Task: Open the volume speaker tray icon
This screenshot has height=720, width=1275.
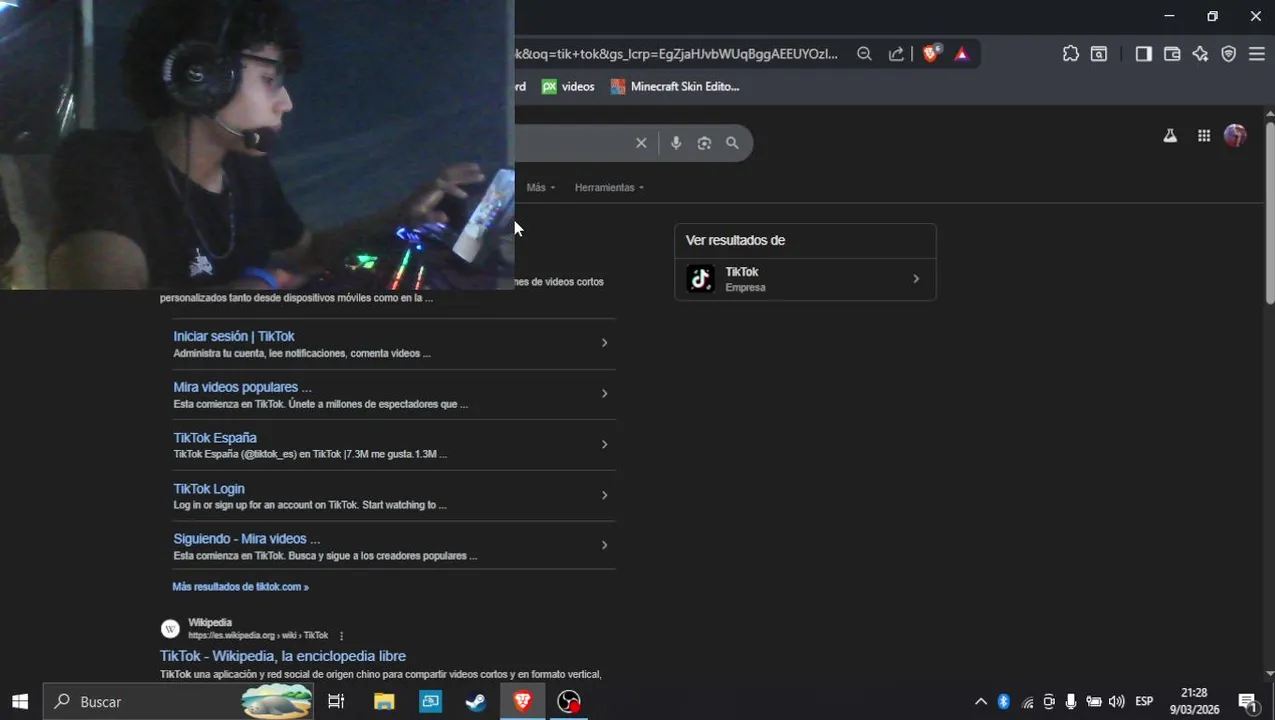Action: tap(1117, 702)
